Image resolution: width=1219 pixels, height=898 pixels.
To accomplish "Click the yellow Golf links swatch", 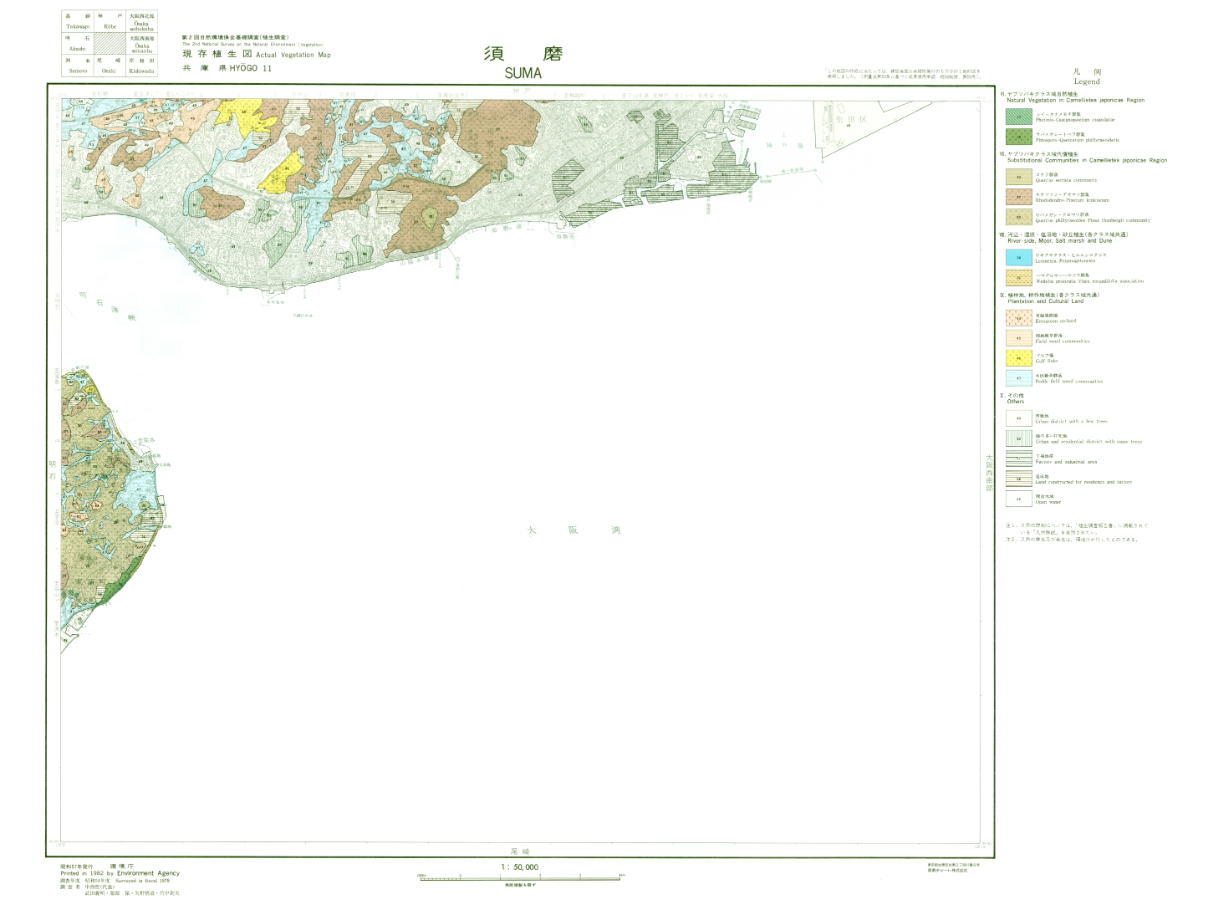I will point(1018,358).
